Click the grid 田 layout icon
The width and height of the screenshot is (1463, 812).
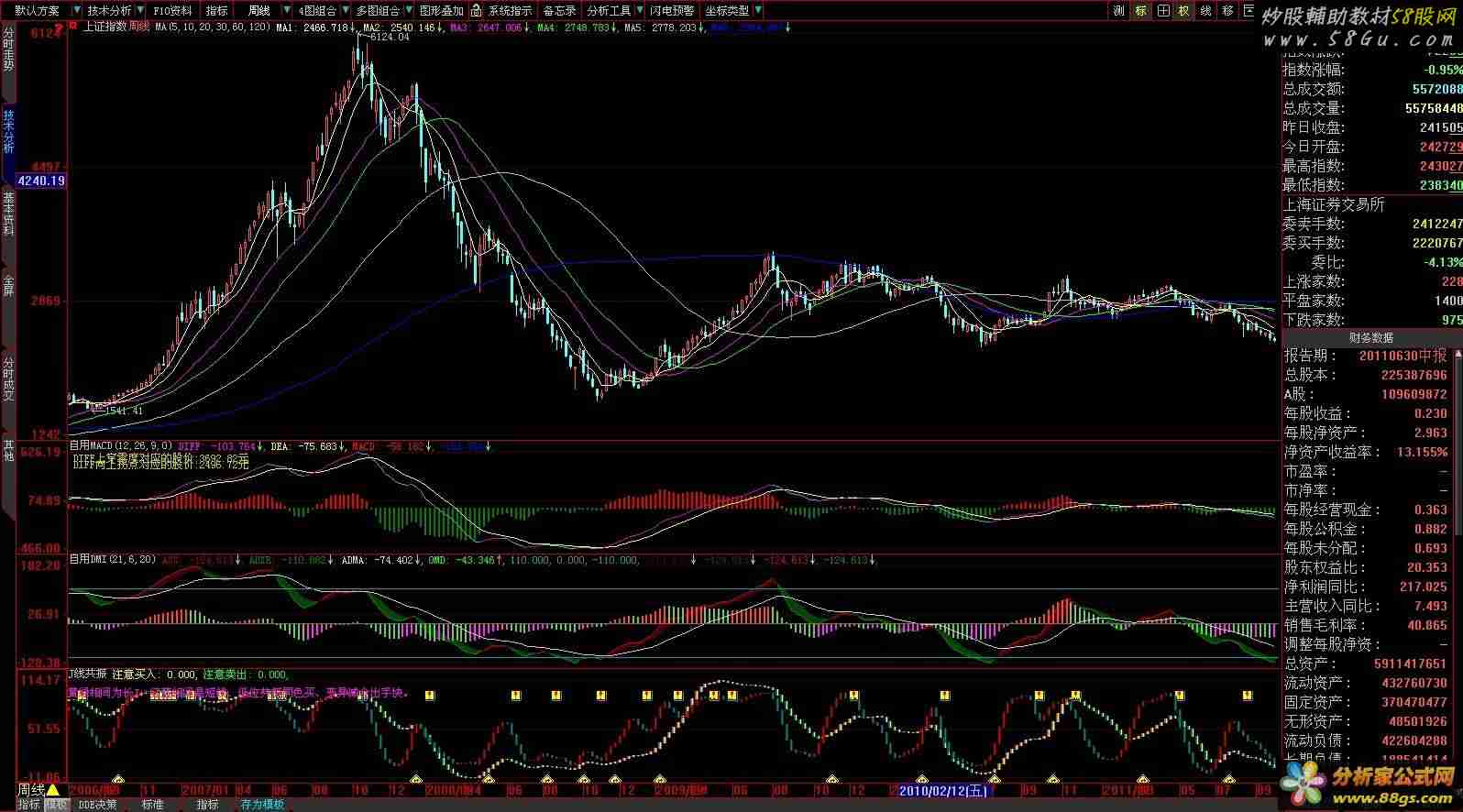pyautogui.click(x=1163, y=11)
